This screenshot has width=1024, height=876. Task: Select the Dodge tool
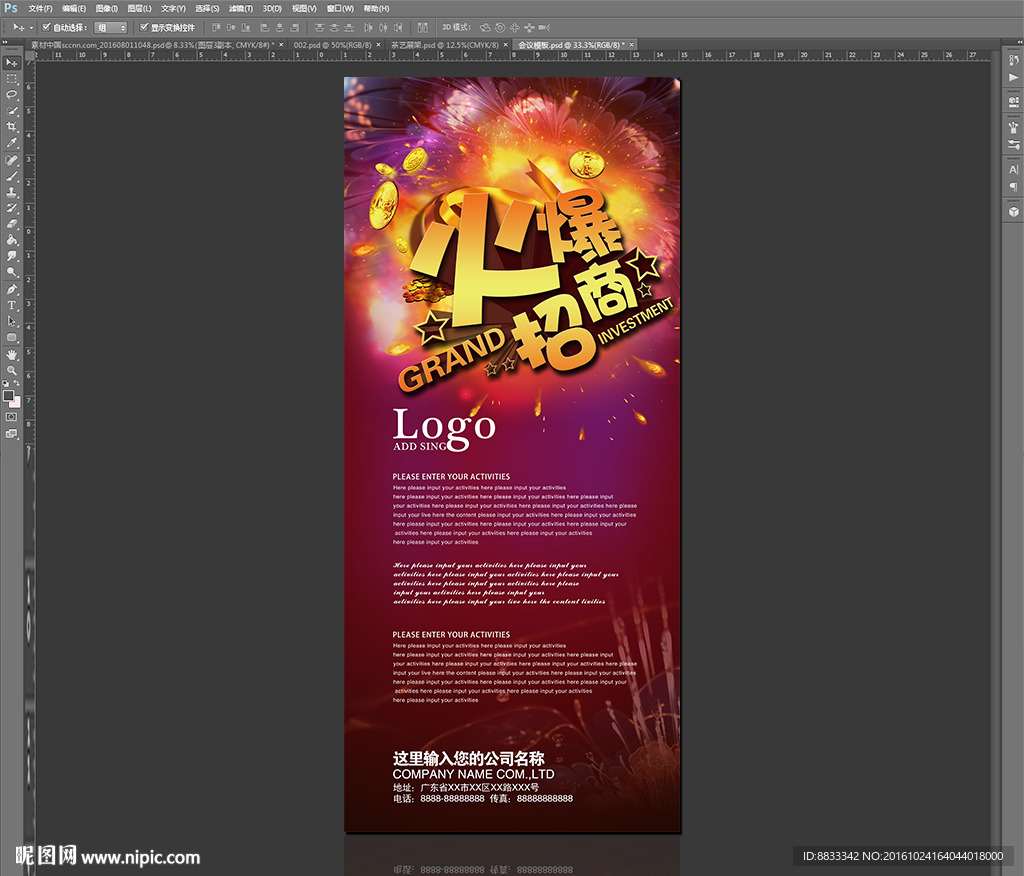tap(12, 272)
